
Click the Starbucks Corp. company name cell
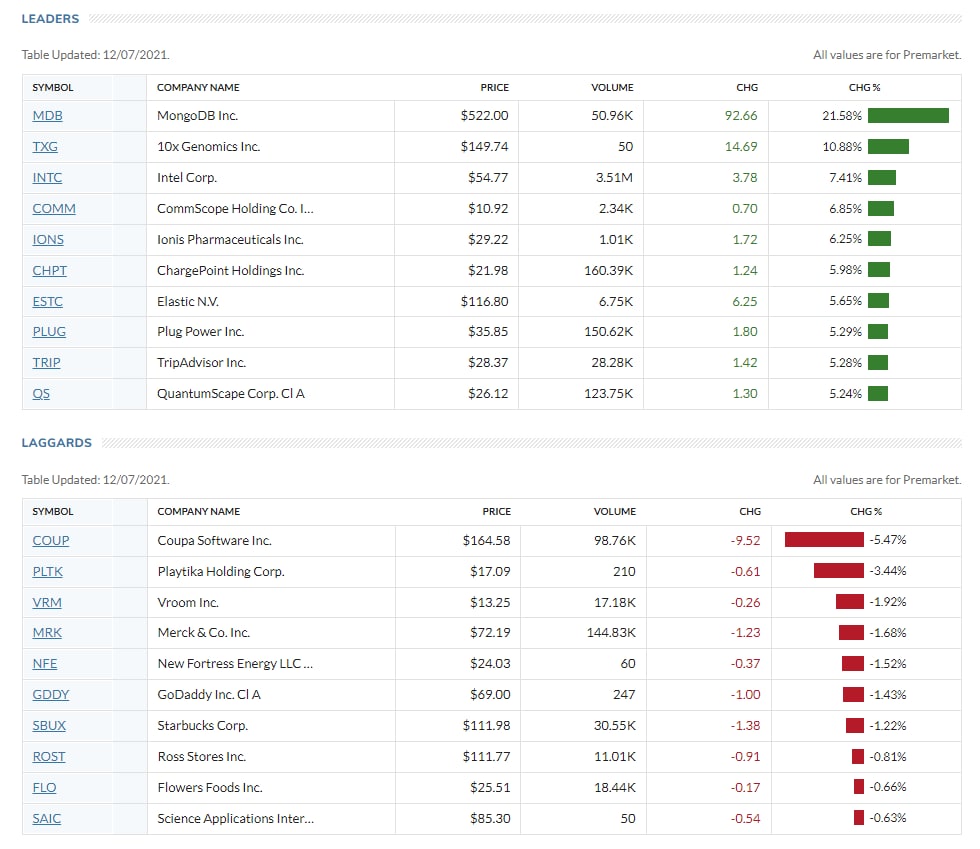[202, 726]
